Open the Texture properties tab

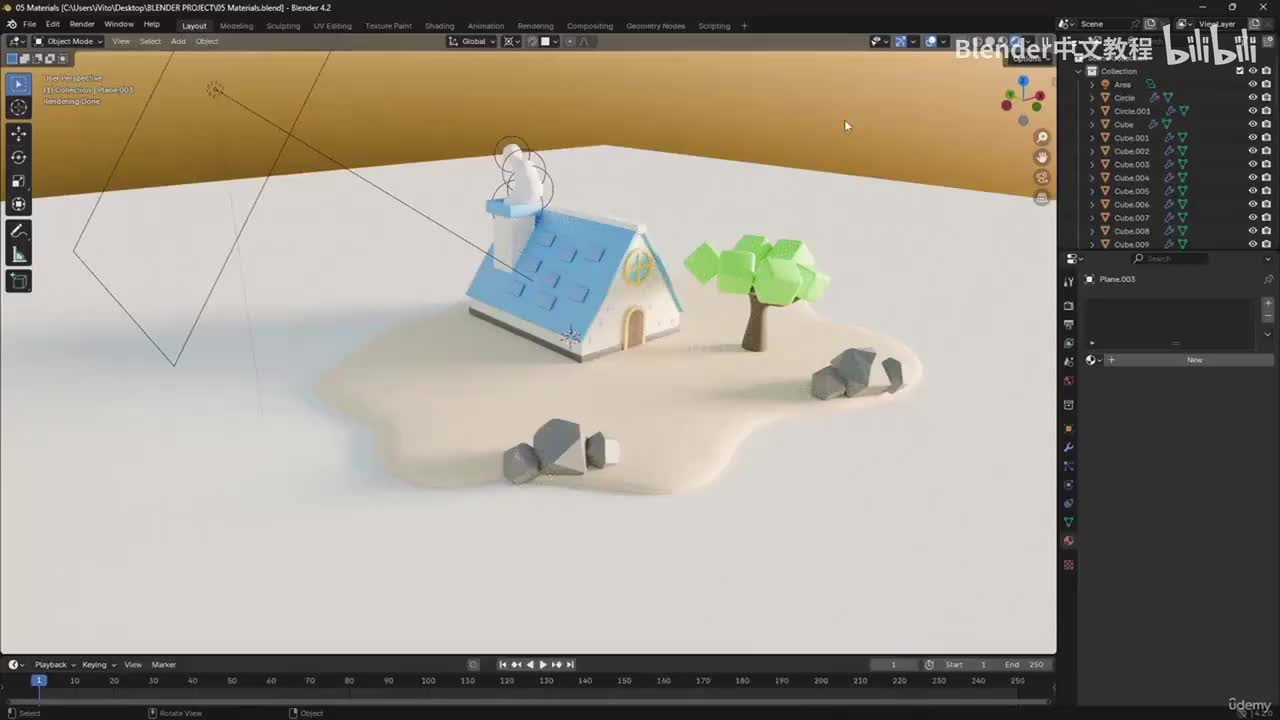(x=1068, y=565)
